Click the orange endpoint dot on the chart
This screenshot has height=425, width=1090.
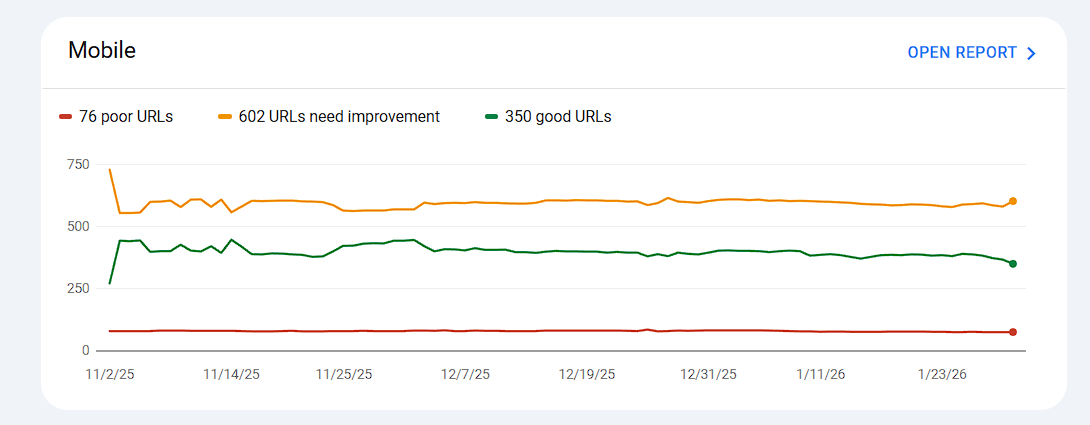tap(1013, 201)
